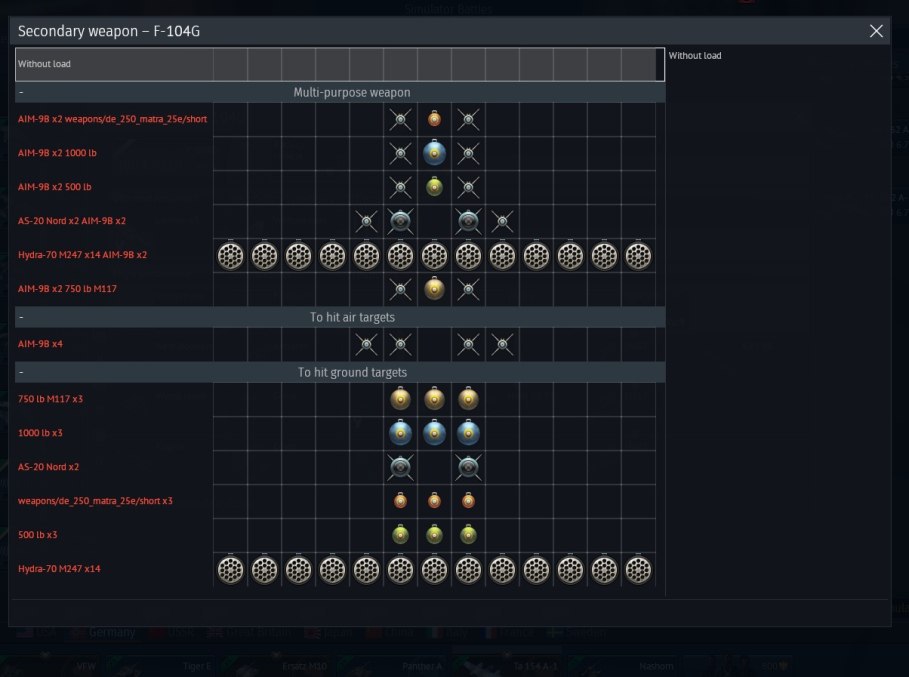Click left blue bomb in 1000 lb x3 row
Screen dimensions: 909x677
(401, 433)
